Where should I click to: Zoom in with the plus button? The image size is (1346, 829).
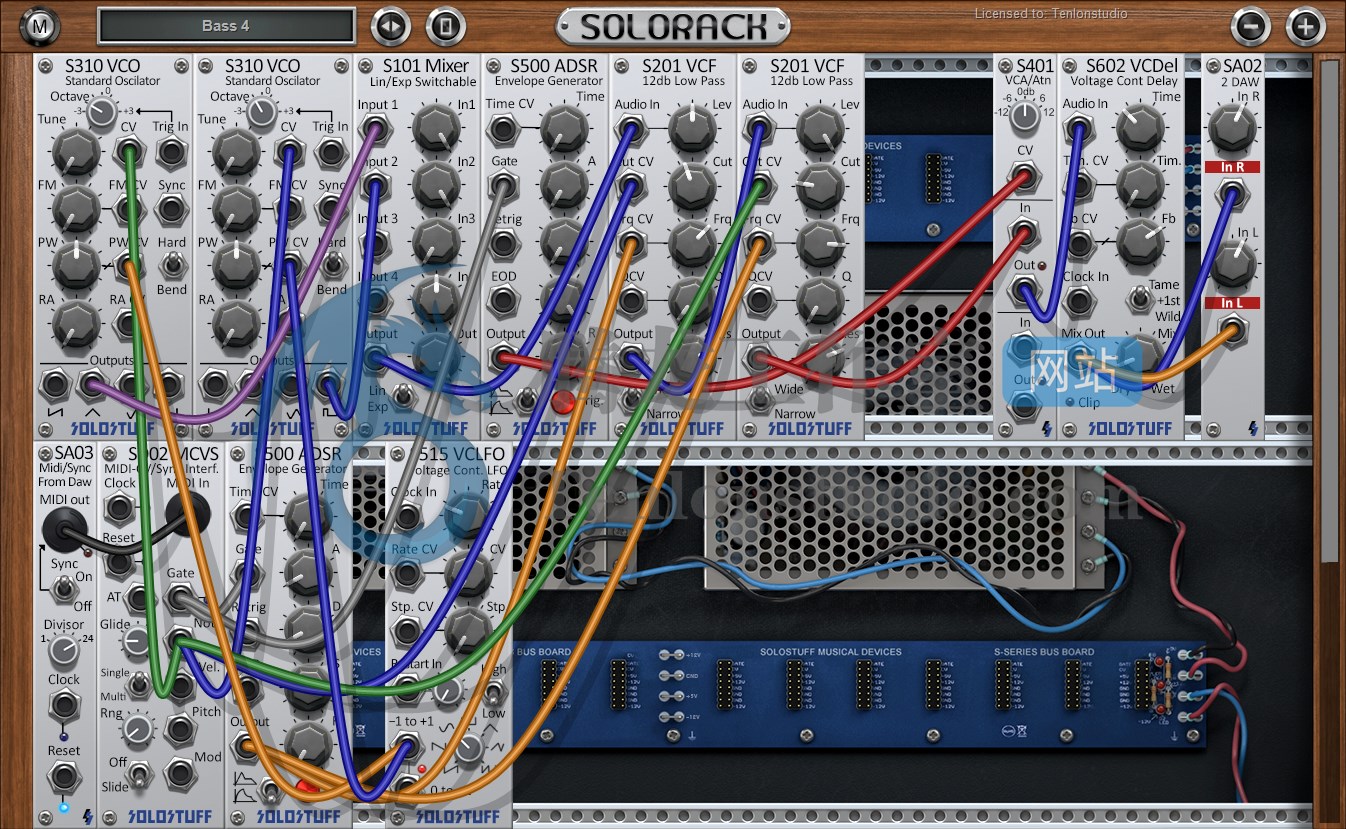pyautogui.click(x=1305, y=26)
